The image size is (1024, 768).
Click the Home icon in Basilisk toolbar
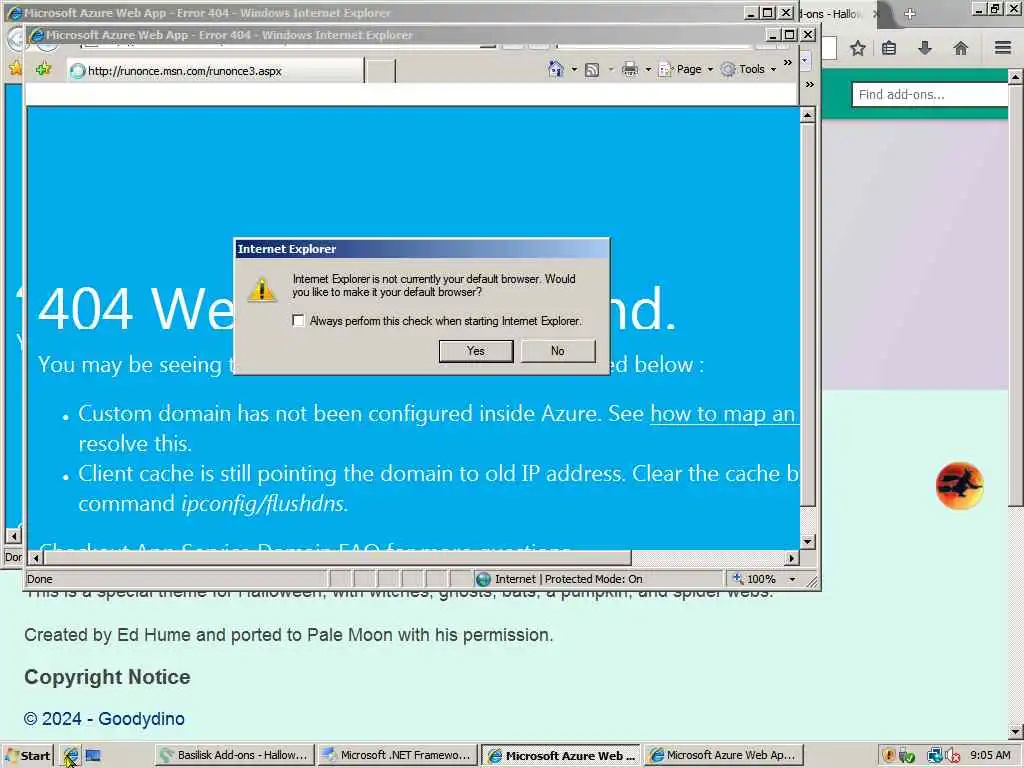coord(961,48)
